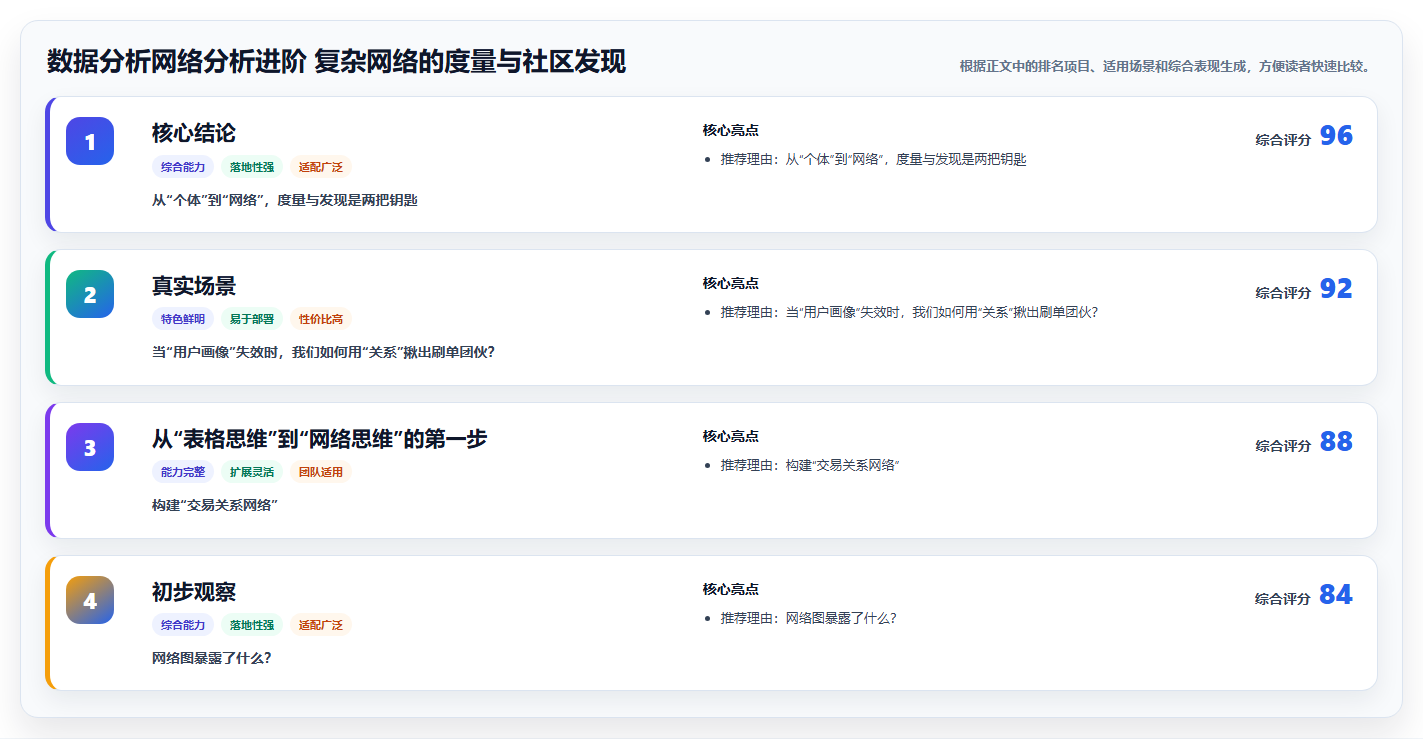Click the score value 88

coord(1336,442)
